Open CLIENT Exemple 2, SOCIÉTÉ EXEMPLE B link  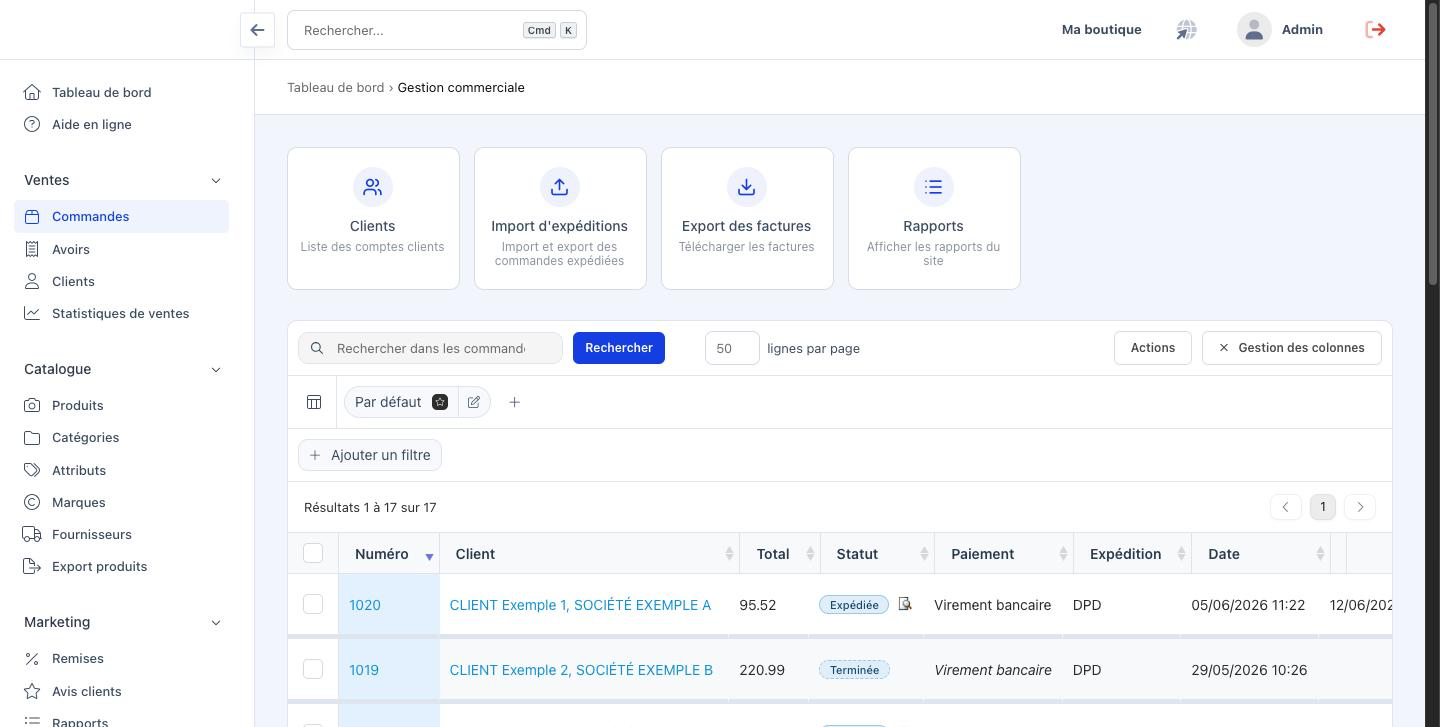tap(581, 670)
